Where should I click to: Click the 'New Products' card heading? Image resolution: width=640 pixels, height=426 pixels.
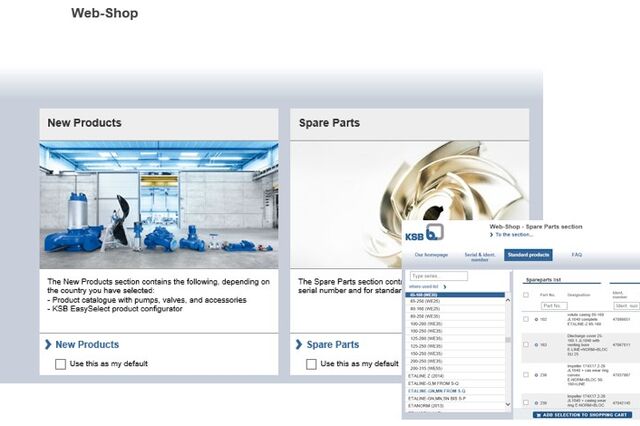point(84,123)
